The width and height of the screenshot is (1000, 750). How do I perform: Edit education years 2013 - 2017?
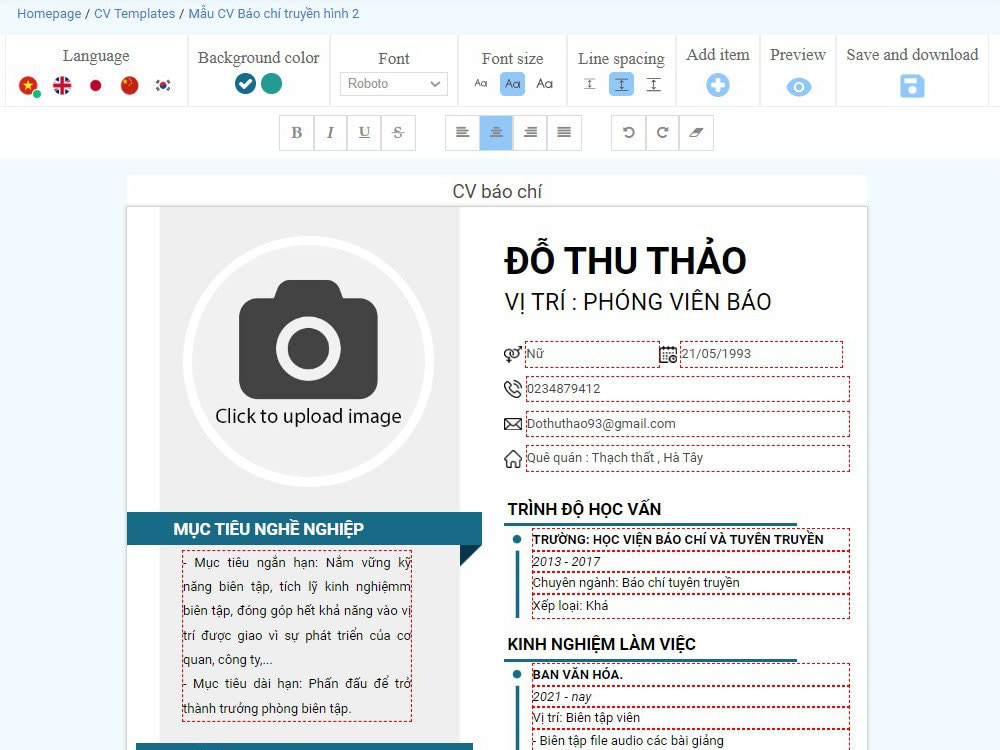coord(691,562)
